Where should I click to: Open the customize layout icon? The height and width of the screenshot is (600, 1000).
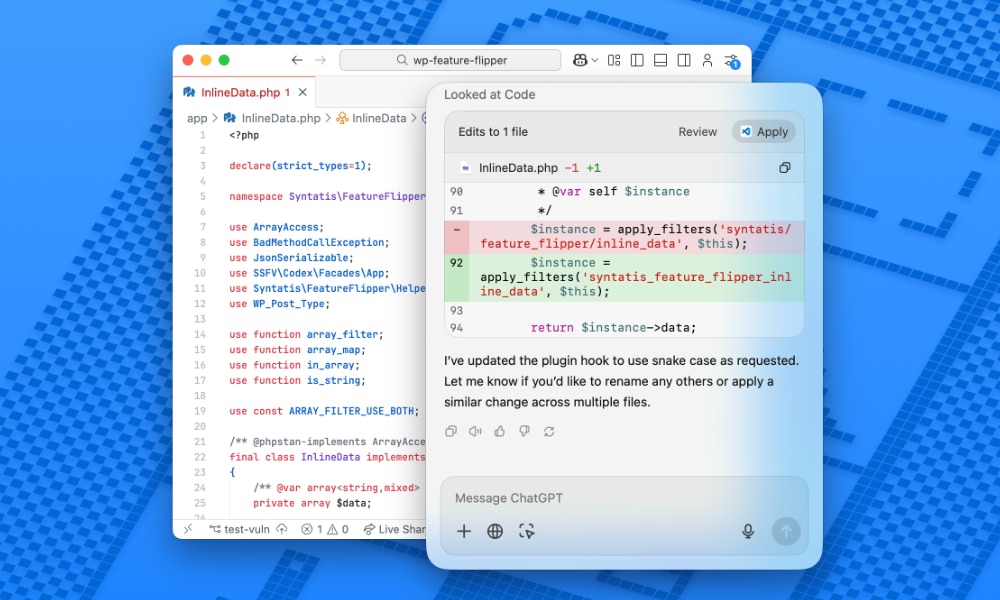pyautogui.click(x=614, y=60)
